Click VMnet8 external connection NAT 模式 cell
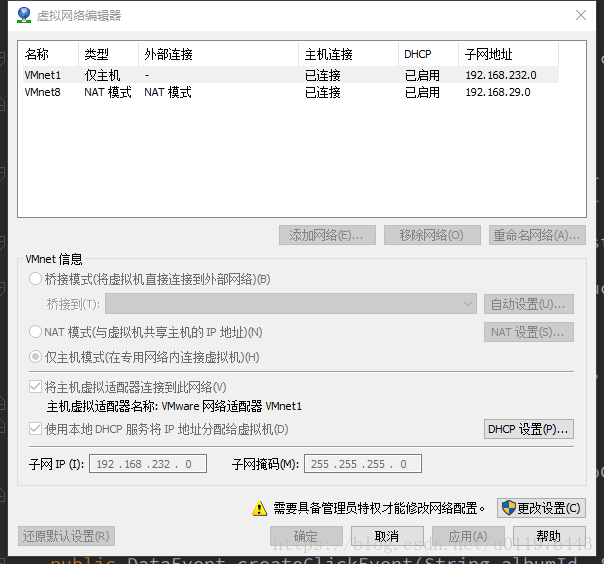Viewport: 604px width, 564px height. click(x=168, y=92)
